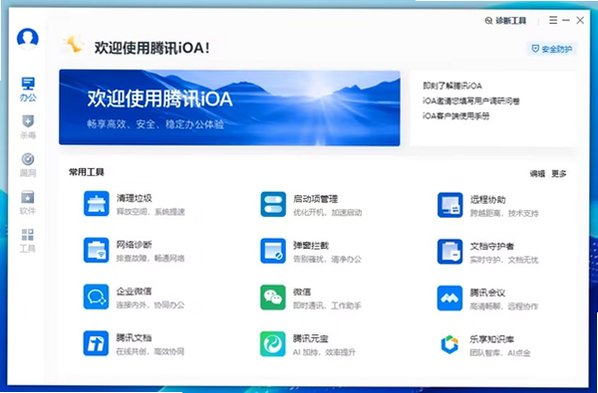Launch 微信 via its green icon
Screen dimensions: 598x393
point(273,297)
